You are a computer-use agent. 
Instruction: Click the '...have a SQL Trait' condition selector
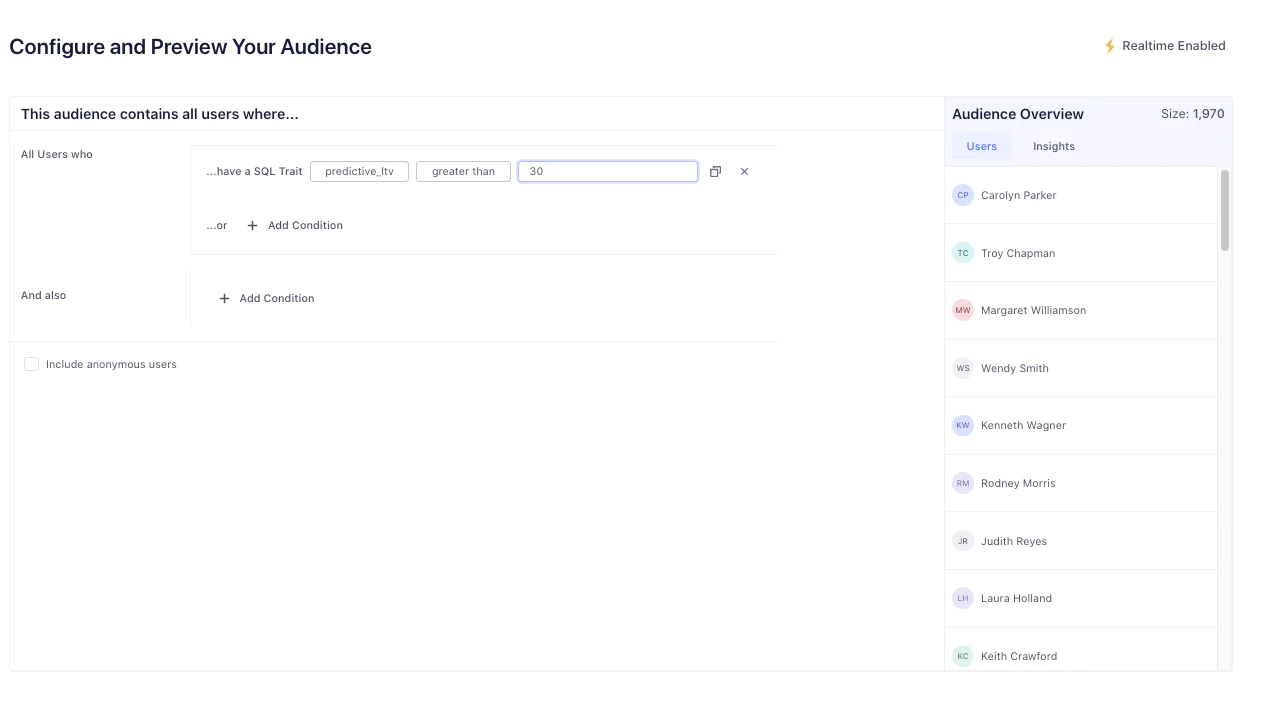coord(254,171)
